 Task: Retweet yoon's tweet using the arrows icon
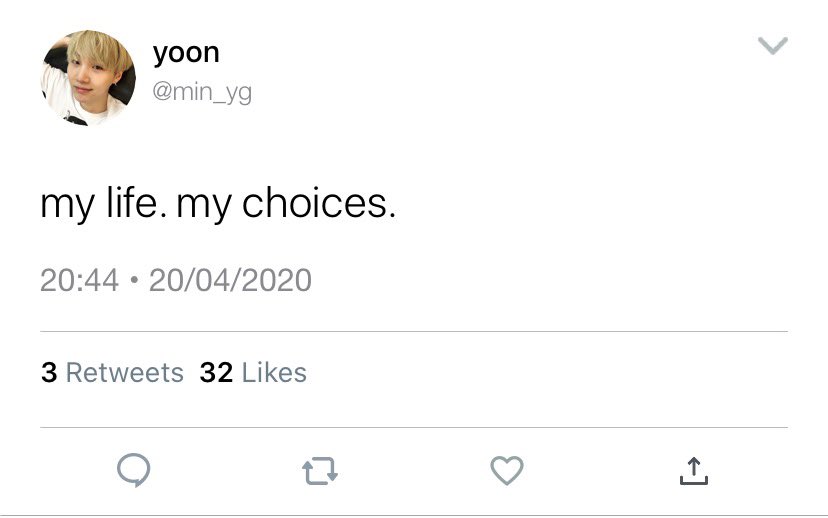click(320, 470)
